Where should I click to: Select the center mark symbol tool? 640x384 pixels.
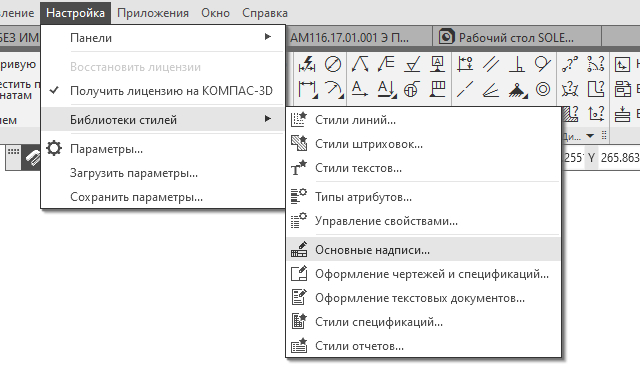point(412,89)
